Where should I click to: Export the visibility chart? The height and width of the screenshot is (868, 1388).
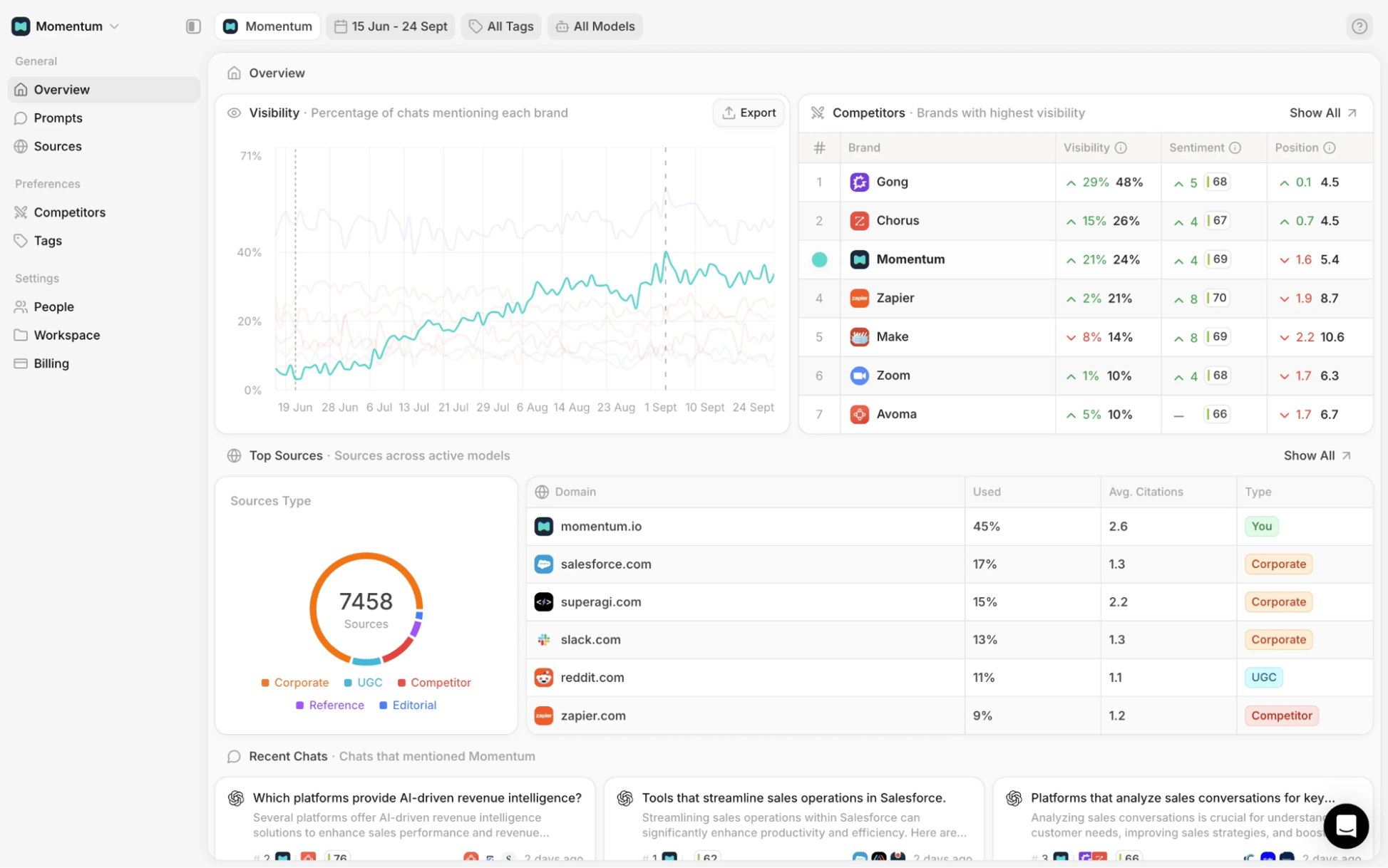point(749,113)
